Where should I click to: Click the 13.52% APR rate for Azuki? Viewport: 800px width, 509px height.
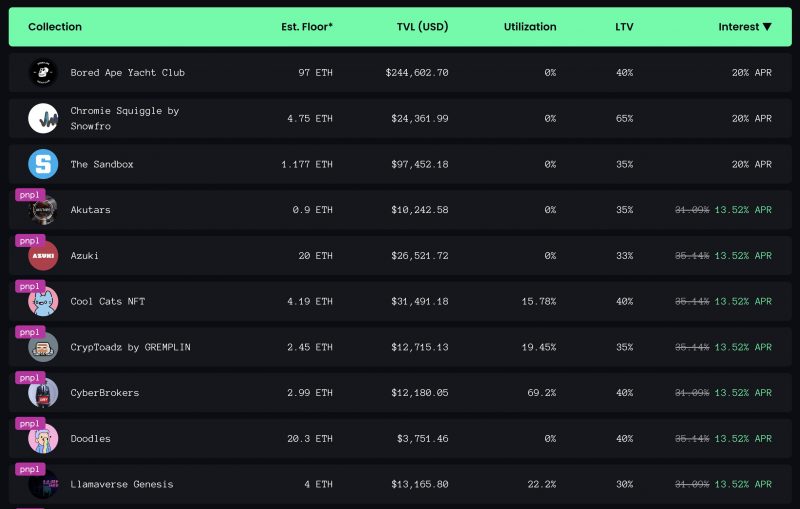743,256
